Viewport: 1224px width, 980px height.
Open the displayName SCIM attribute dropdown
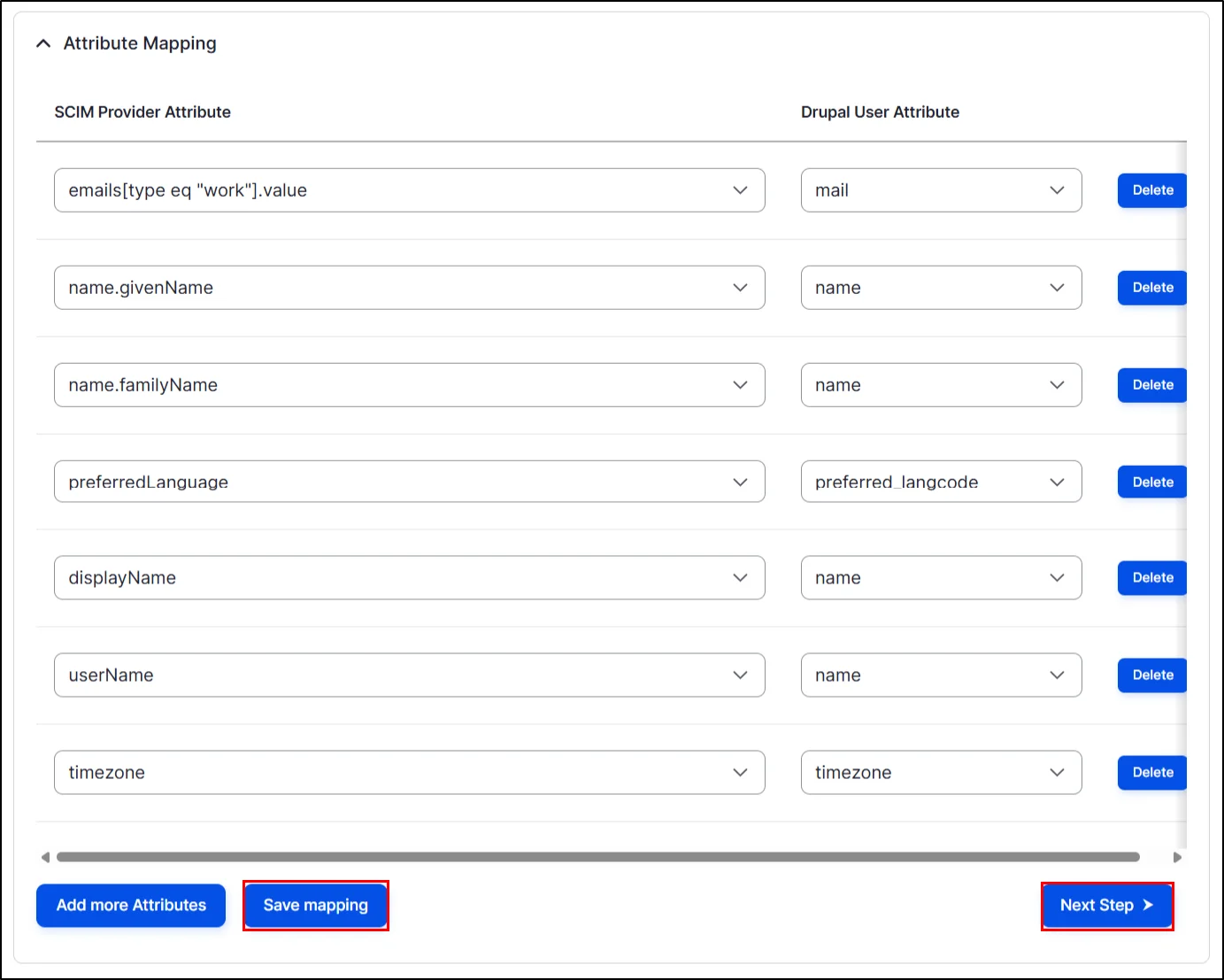tap(409, 578)
